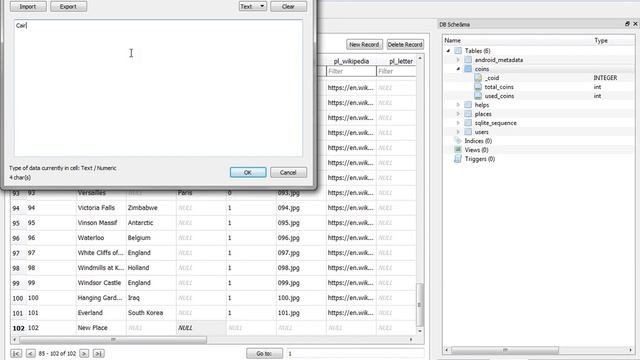Click the Tables (6) icon

point(458,51)
